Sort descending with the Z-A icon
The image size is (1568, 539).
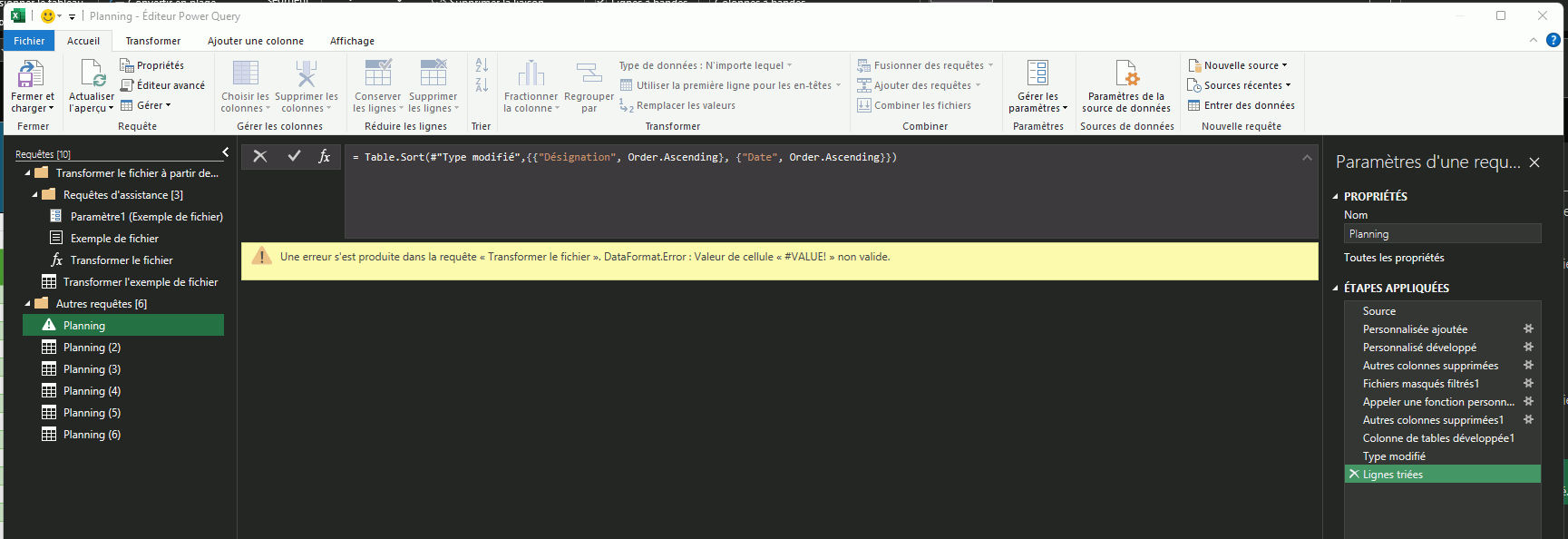pyautogui.click(x=482, y=85)
